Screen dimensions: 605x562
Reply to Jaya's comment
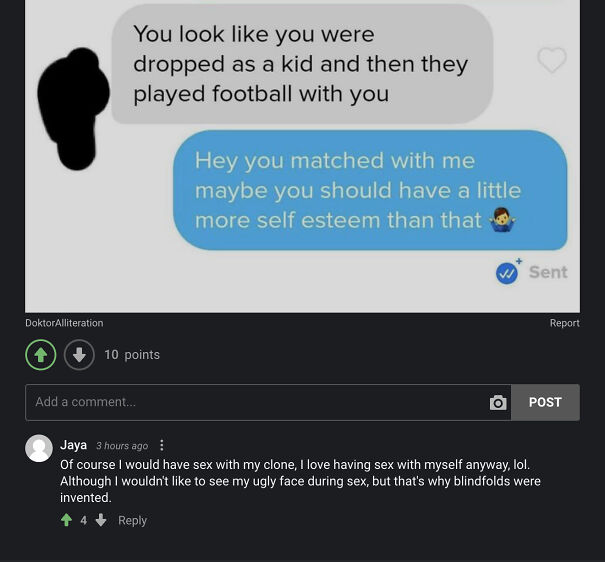[x=132, y=520]
